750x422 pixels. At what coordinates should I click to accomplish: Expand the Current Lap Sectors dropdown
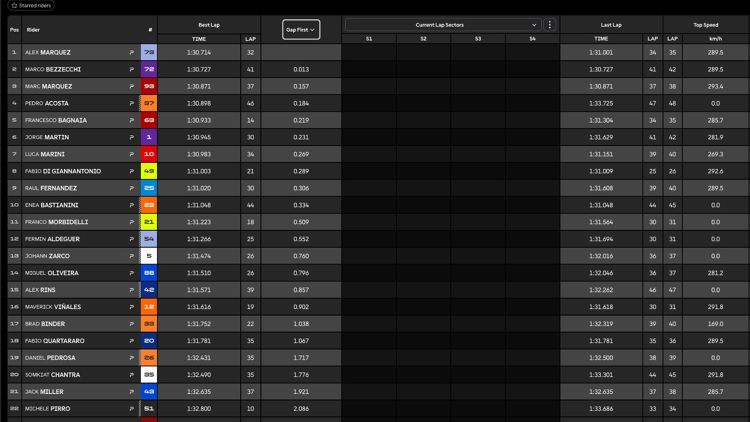point(443,24)
